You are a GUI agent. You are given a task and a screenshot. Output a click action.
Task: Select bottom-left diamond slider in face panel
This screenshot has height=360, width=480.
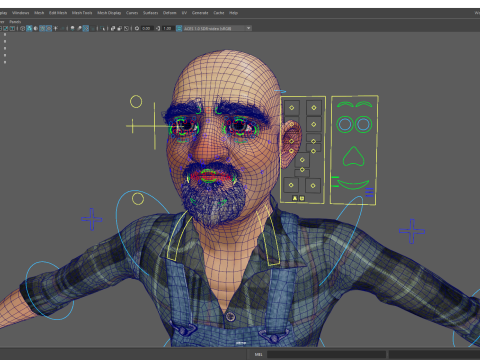(291, 185)
